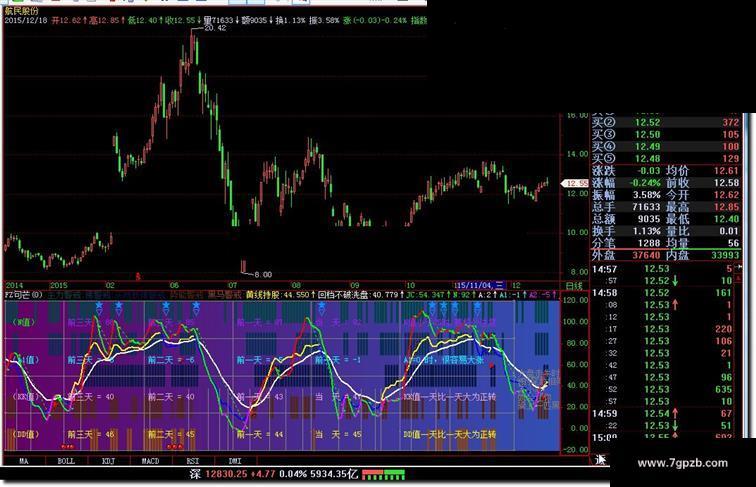Click the 内盘 33993 value
Image resolution: width=756 pixels, height=487 pixels.
725,255
